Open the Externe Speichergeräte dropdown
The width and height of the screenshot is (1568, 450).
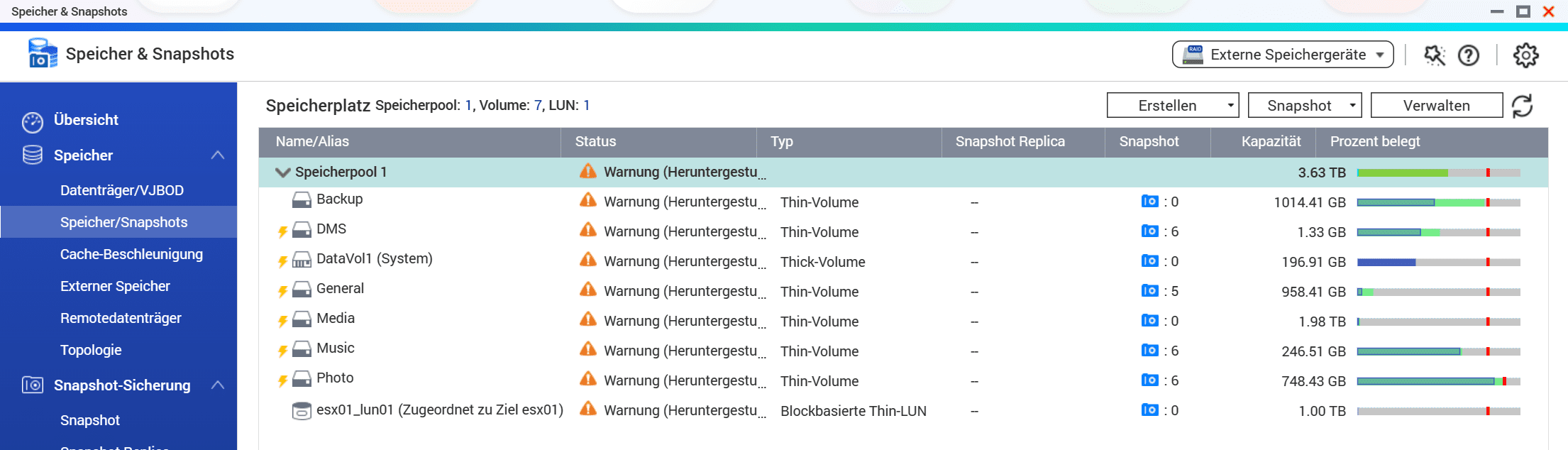(x=1283, y=55)
